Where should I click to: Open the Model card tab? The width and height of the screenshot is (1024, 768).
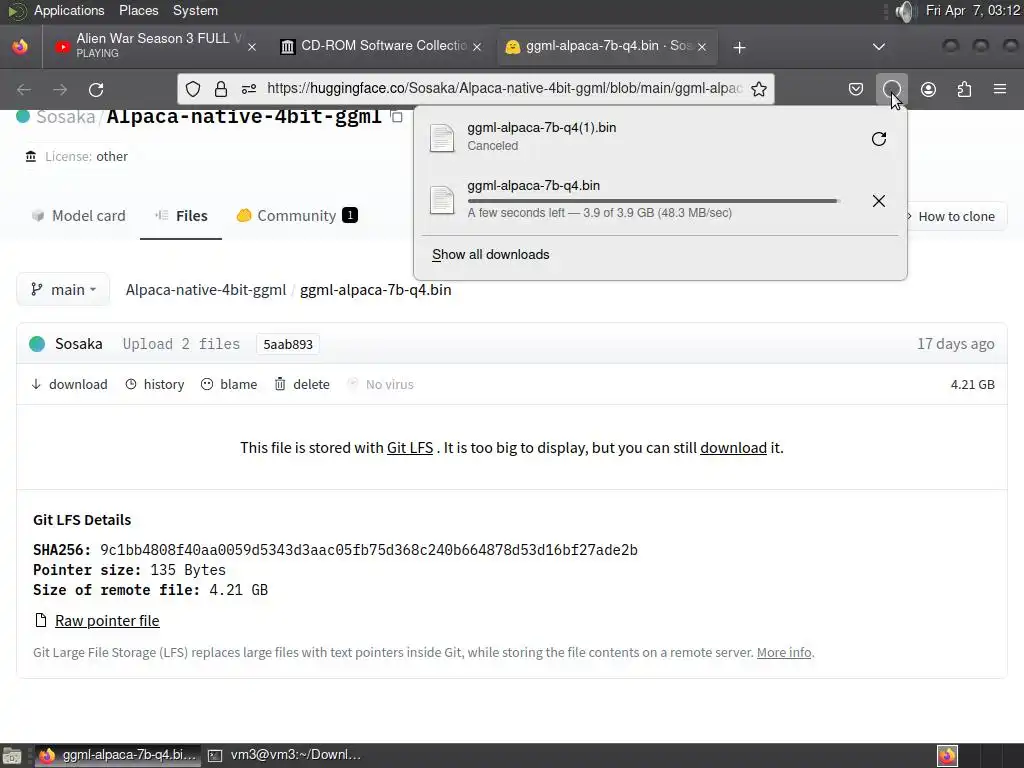click(x=78, y=216)
